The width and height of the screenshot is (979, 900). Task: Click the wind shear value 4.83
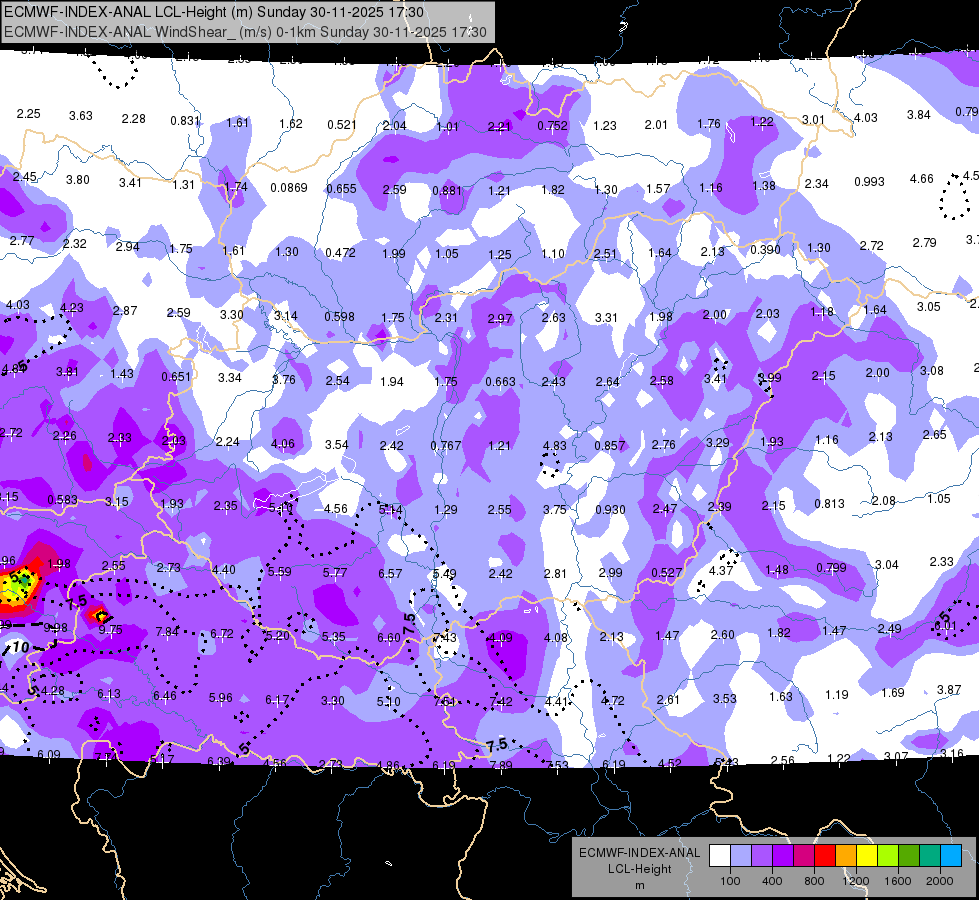554,446
